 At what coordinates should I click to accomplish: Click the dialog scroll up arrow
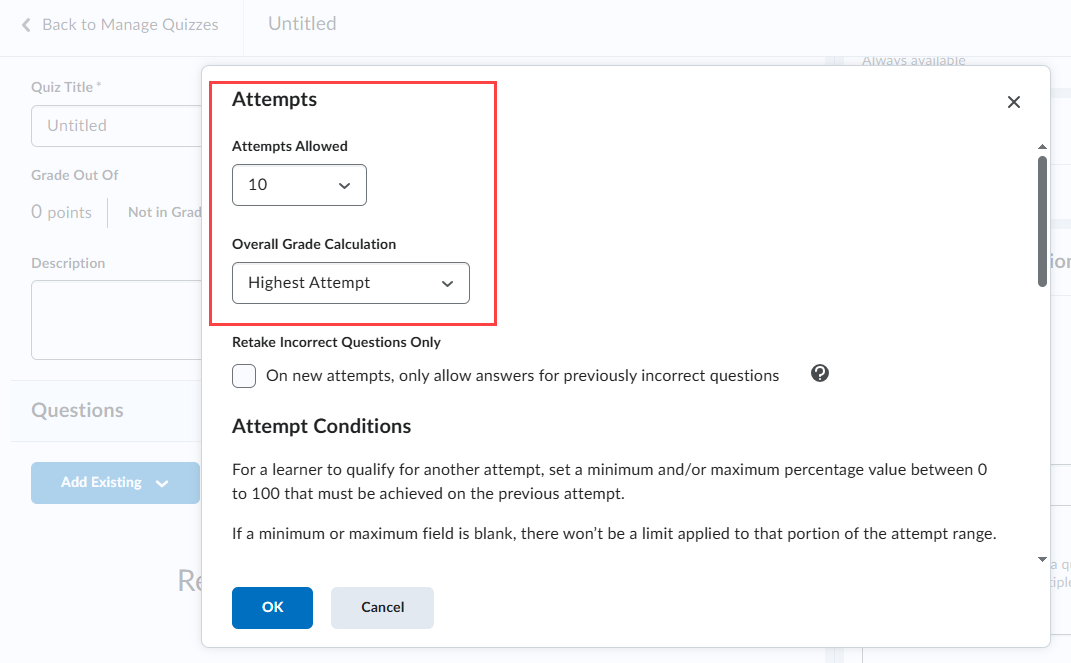[x=1042, y=146]
